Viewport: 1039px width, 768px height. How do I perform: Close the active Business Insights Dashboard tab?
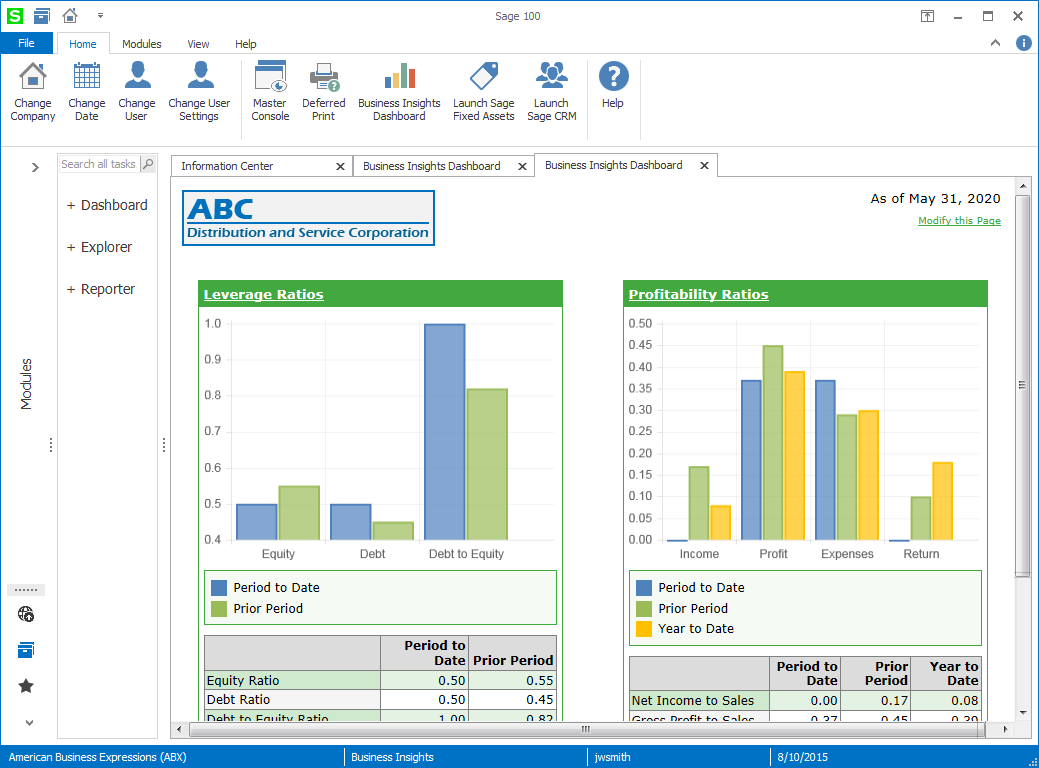[704, 166]
